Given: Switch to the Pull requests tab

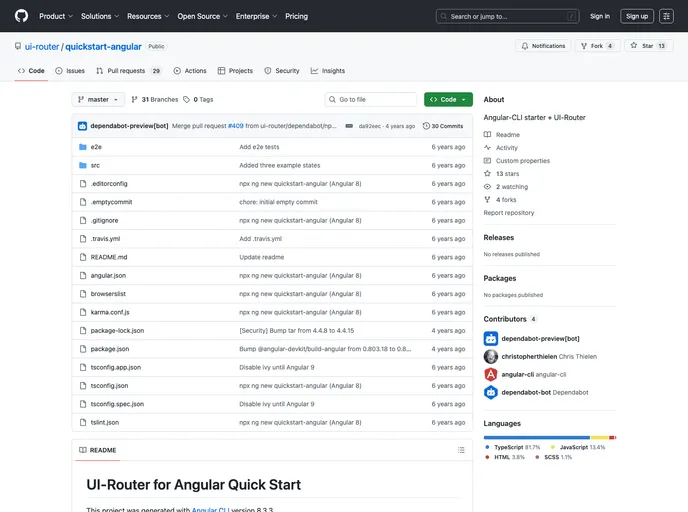Looking at the screenshot, I should coord(128,71).
